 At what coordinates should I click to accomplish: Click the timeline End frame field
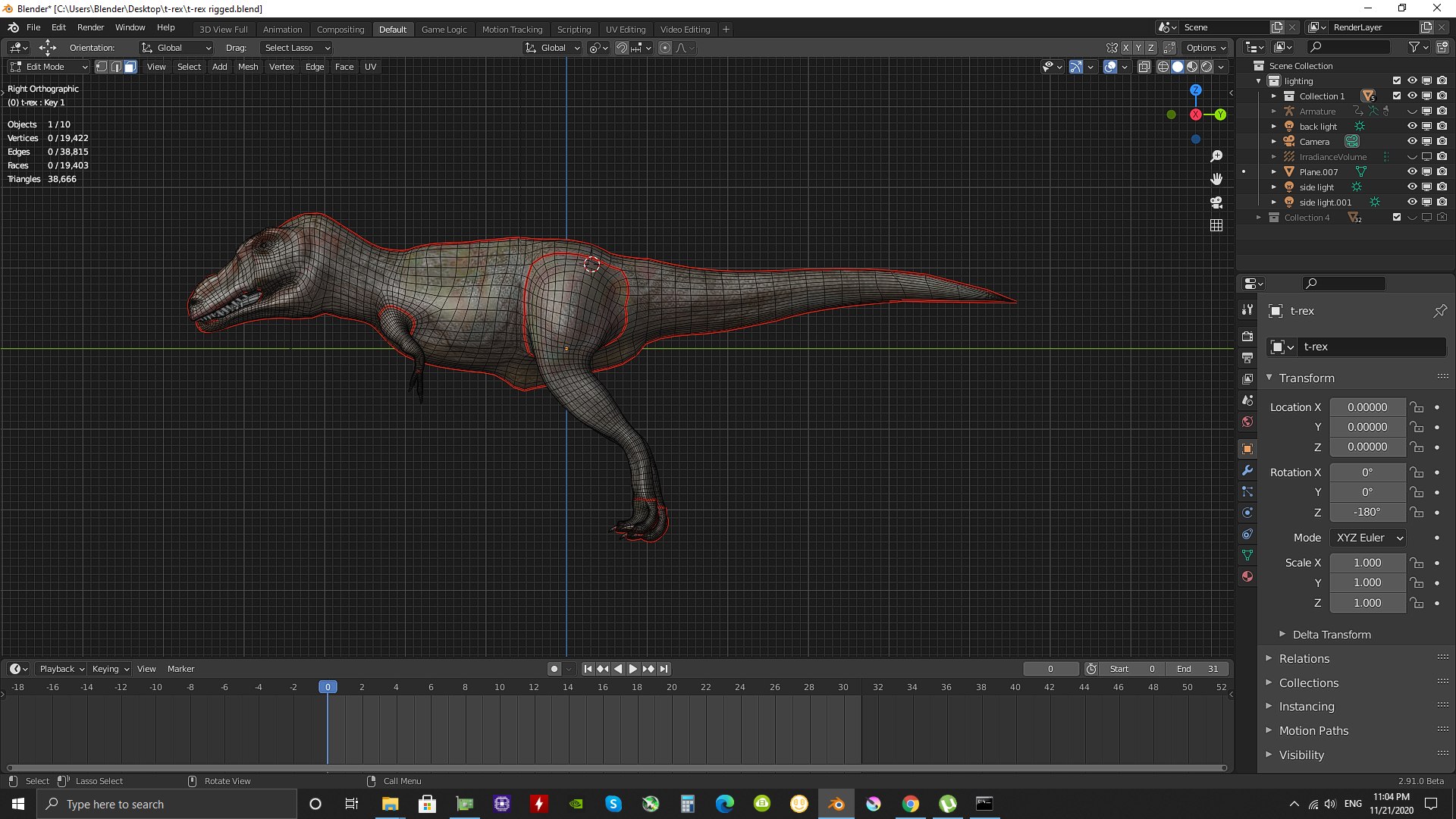coord(1197,669)
